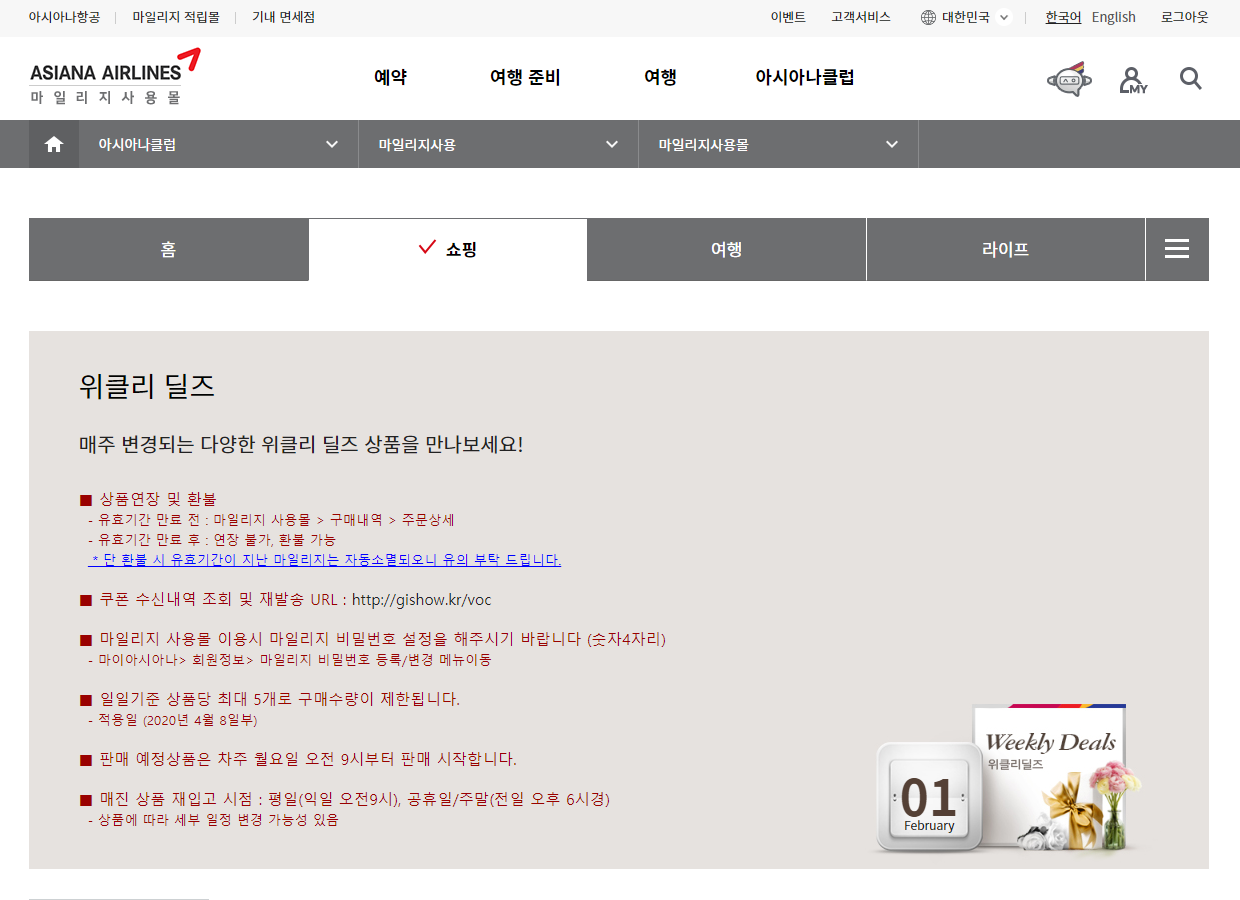Viewport: 1240px width, 900px height.
Task: Click the 매주 변경되는 subtitle text
Action: pyautogui.click(x=301, y=445)
